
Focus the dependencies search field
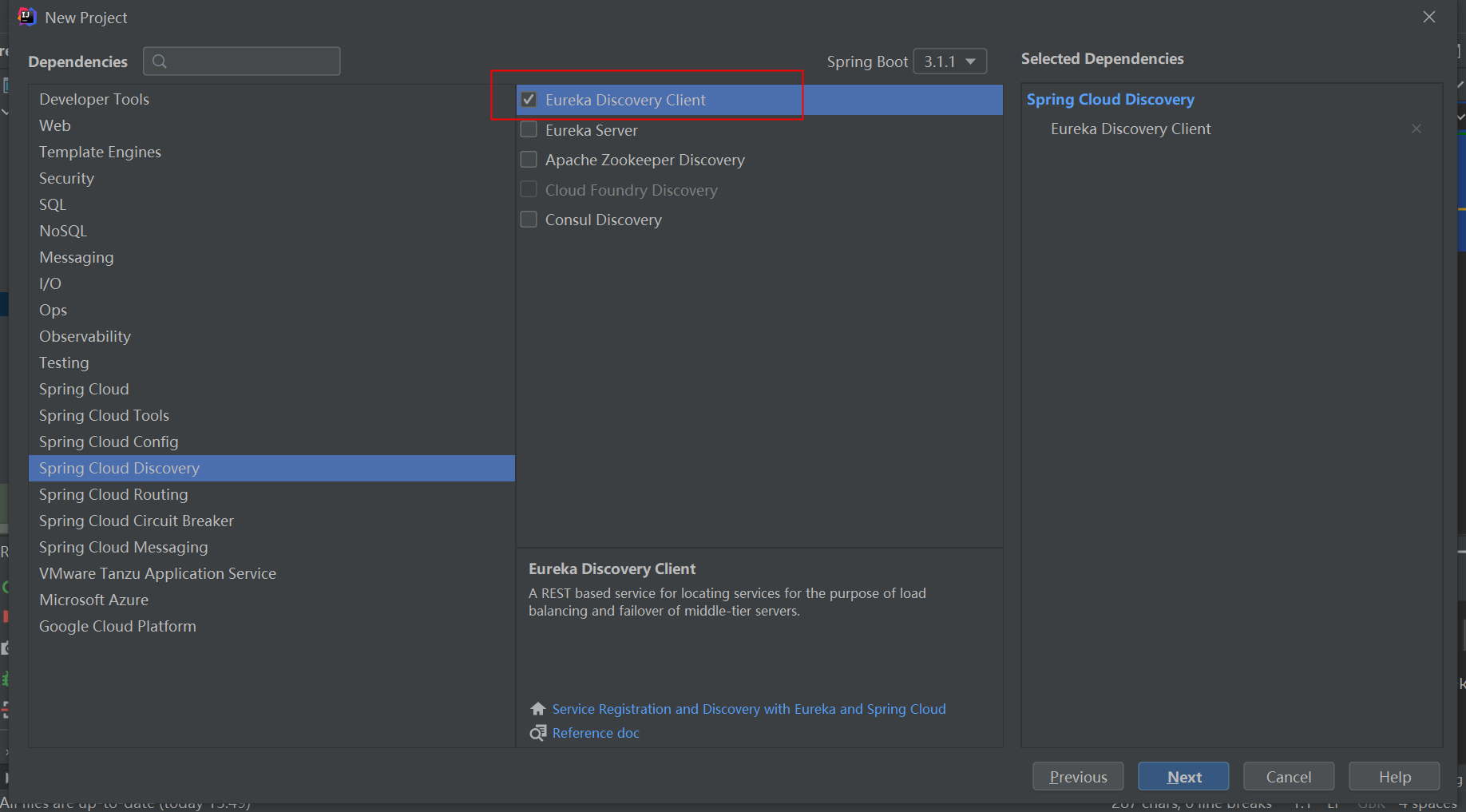point(252,61)
